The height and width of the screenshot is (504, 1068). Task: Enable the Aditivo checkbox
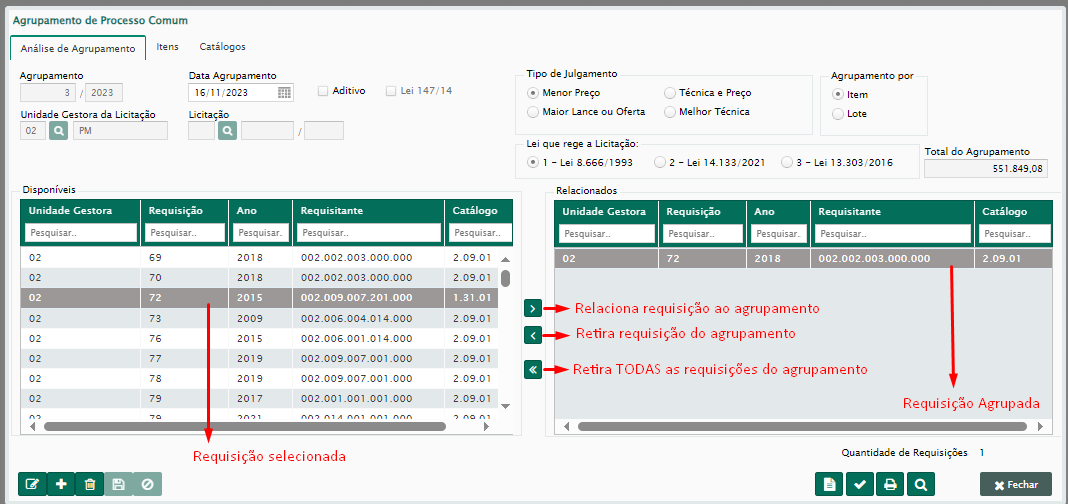point(323,91)
